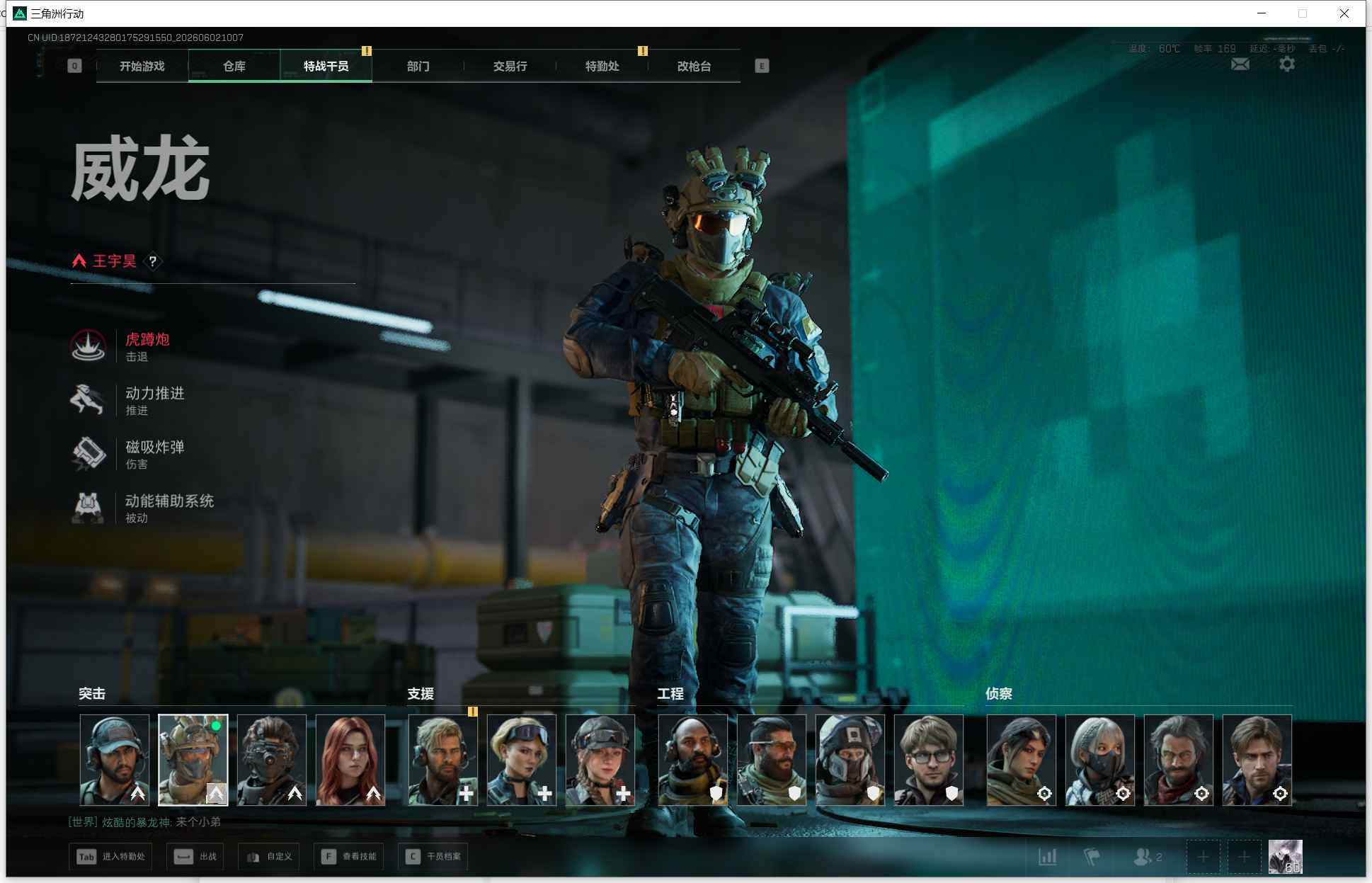Click the left empty squad slot plus
The image size is (1372, 883).
(x=1203, y=857)
